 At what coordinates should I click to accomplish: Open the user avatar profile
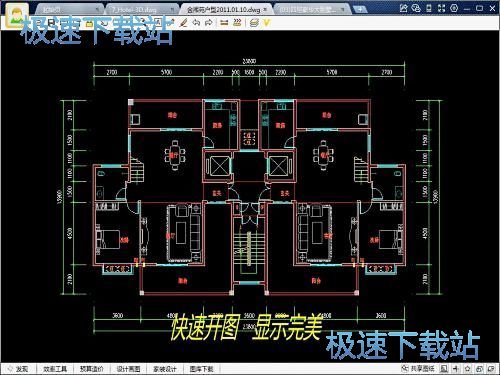click(17, 15)
